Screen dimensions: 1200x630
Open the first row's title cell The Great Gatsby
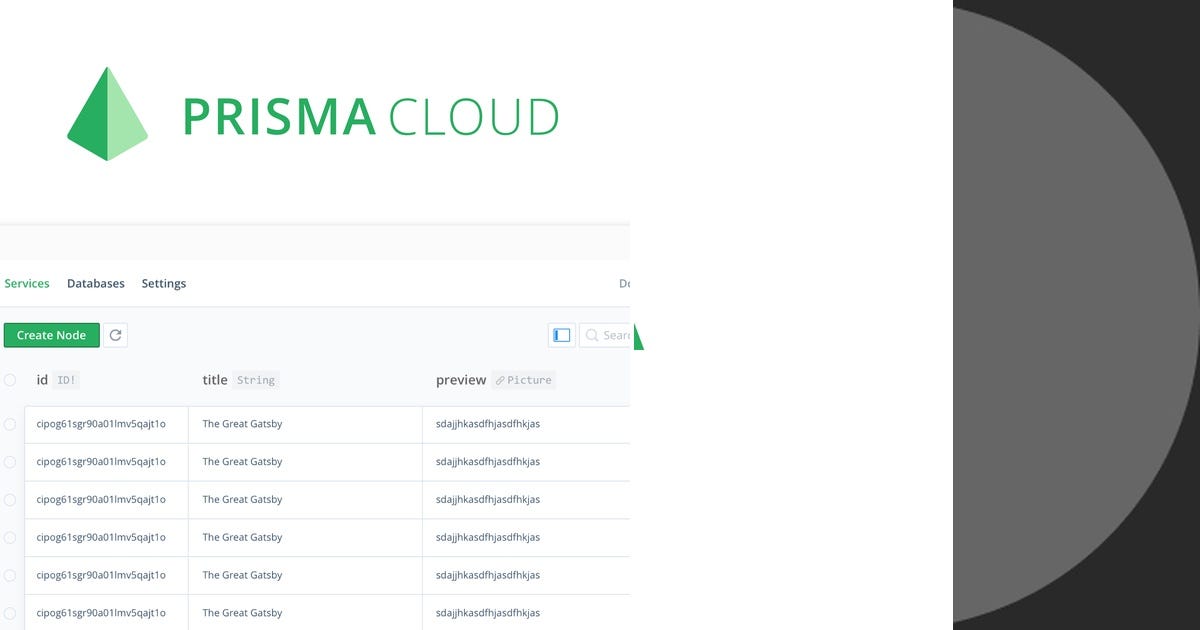point(240,423)
